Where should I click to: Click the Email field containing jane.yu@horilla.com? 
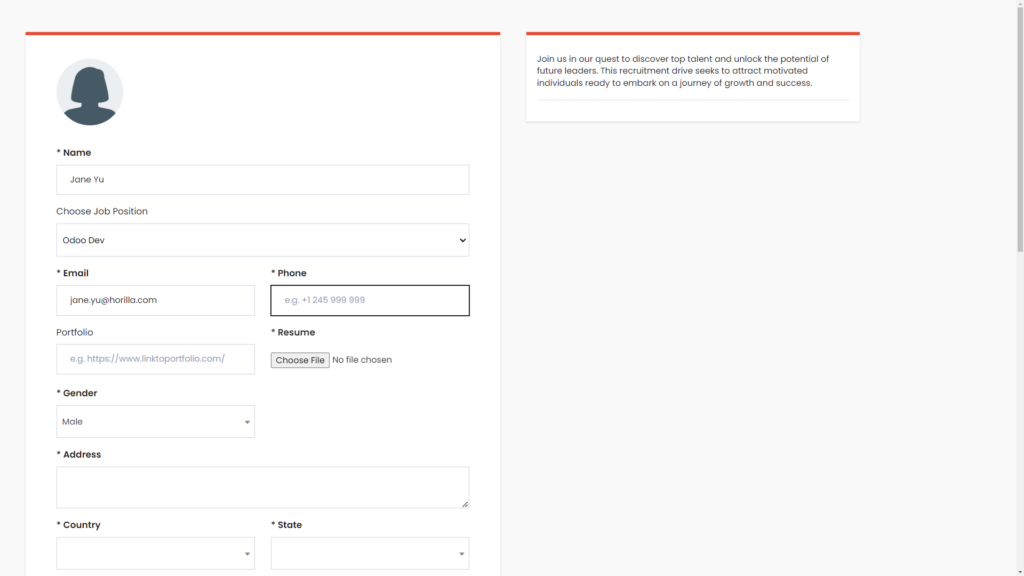(x=155, y=300)
